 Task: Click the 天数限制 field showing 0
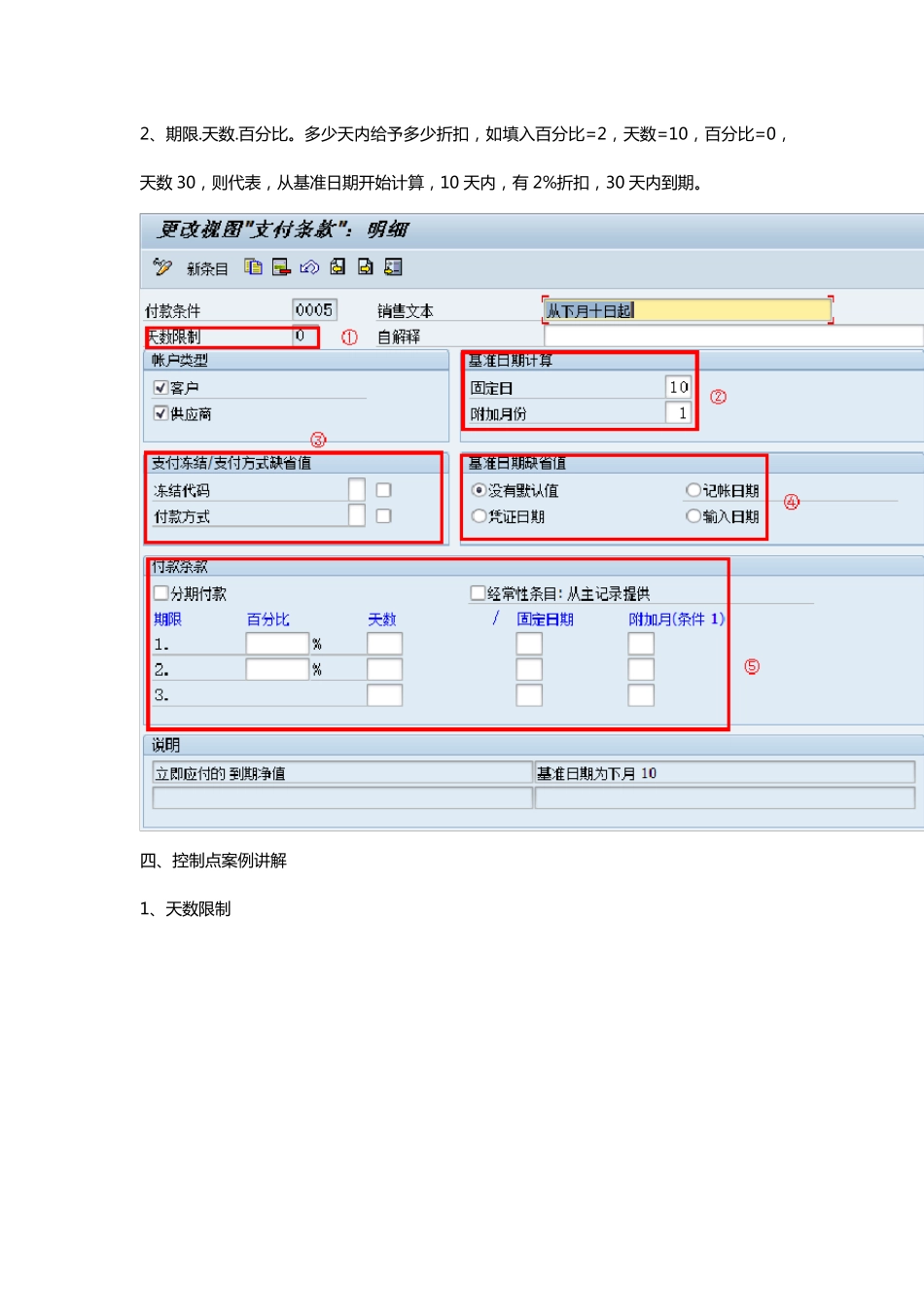(304, 336)
